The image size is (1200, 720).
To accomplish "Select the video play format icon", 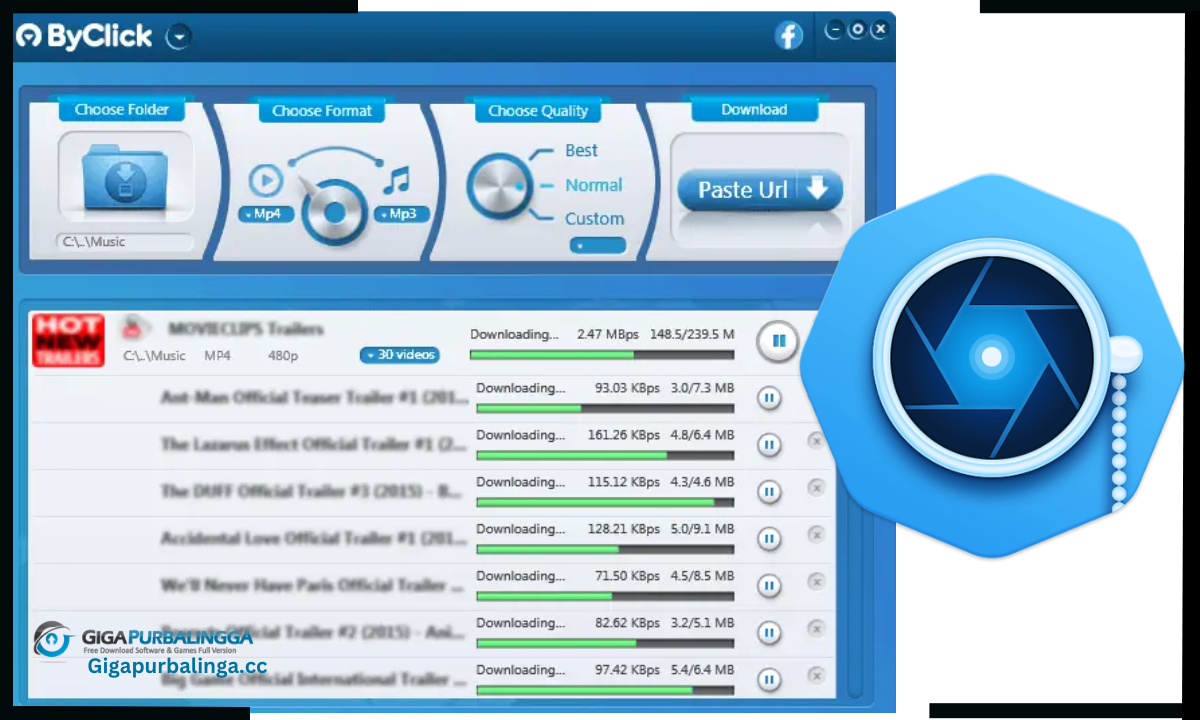I will (x=265, y=181).
